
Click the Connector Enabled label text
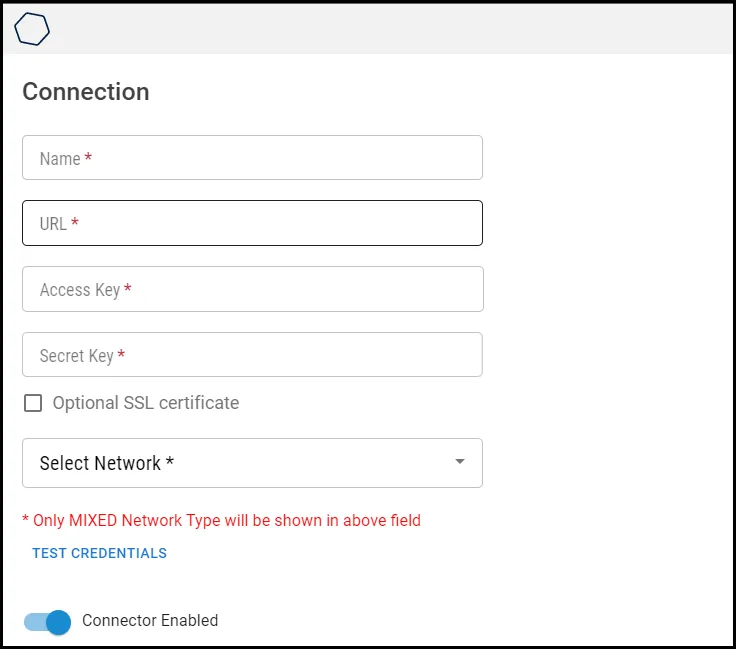click(x=150, y=620)
